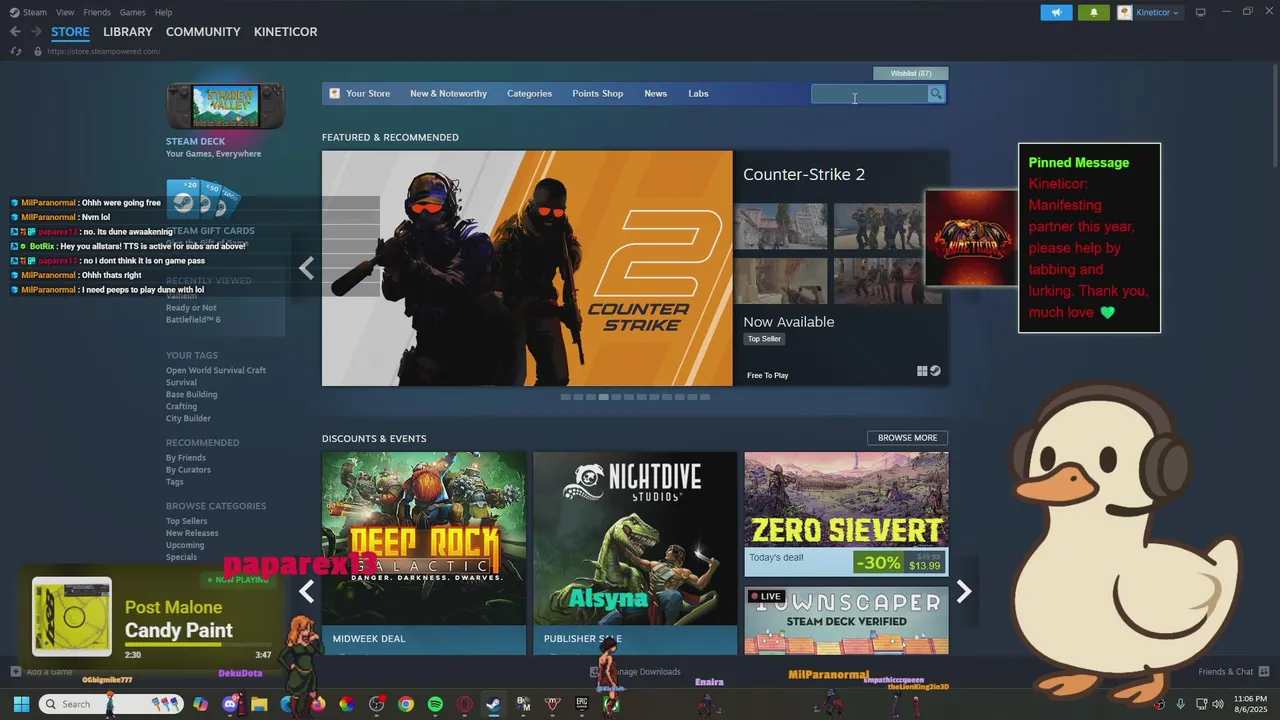
Task: Open Points Shop in store nav
Action: (597, 93)
